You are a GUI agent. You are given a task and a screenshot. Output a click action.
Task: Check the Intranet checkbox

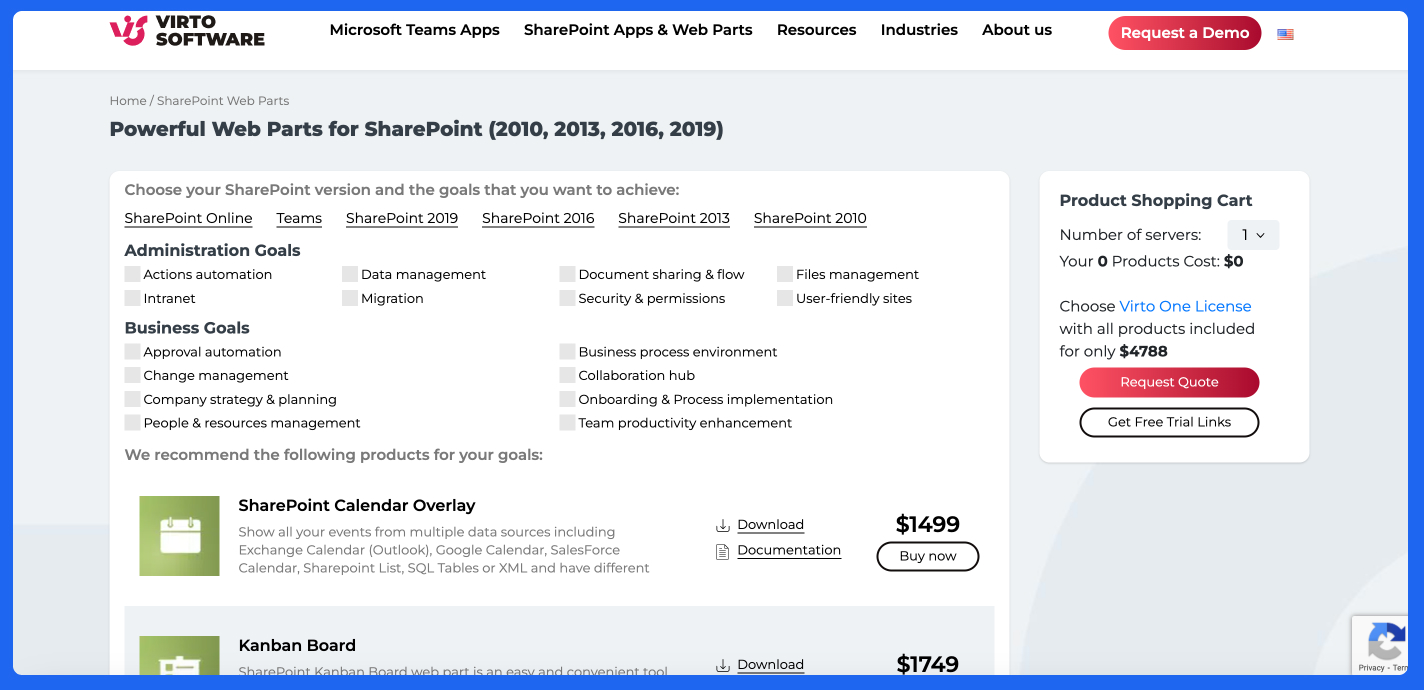132,298
